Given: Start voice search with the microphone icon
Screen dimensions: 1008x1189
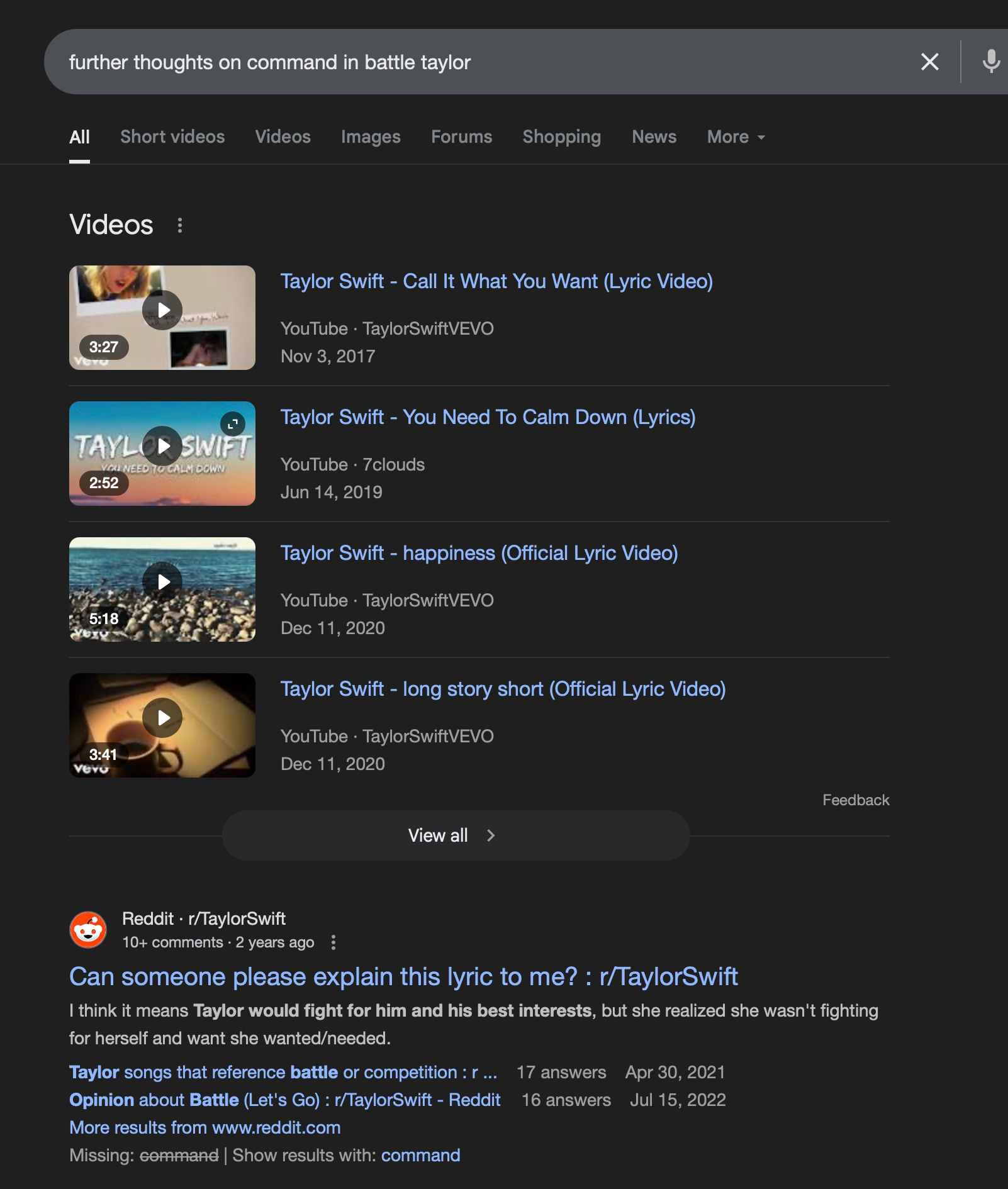Looking at the screenshot, I should click(x=990, y=62).
